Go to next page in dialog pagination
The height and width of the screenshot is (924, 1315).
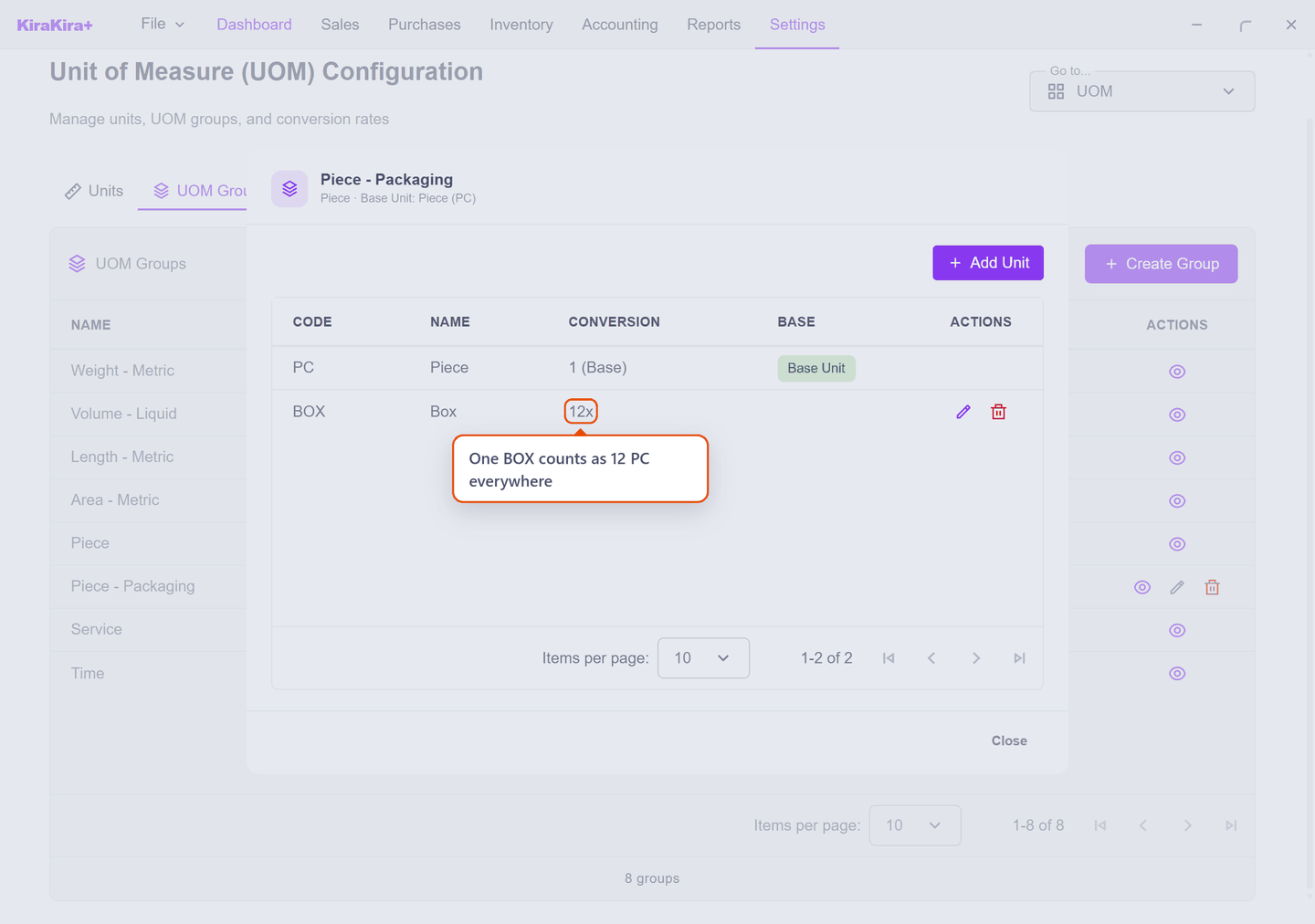pos(976,658)
